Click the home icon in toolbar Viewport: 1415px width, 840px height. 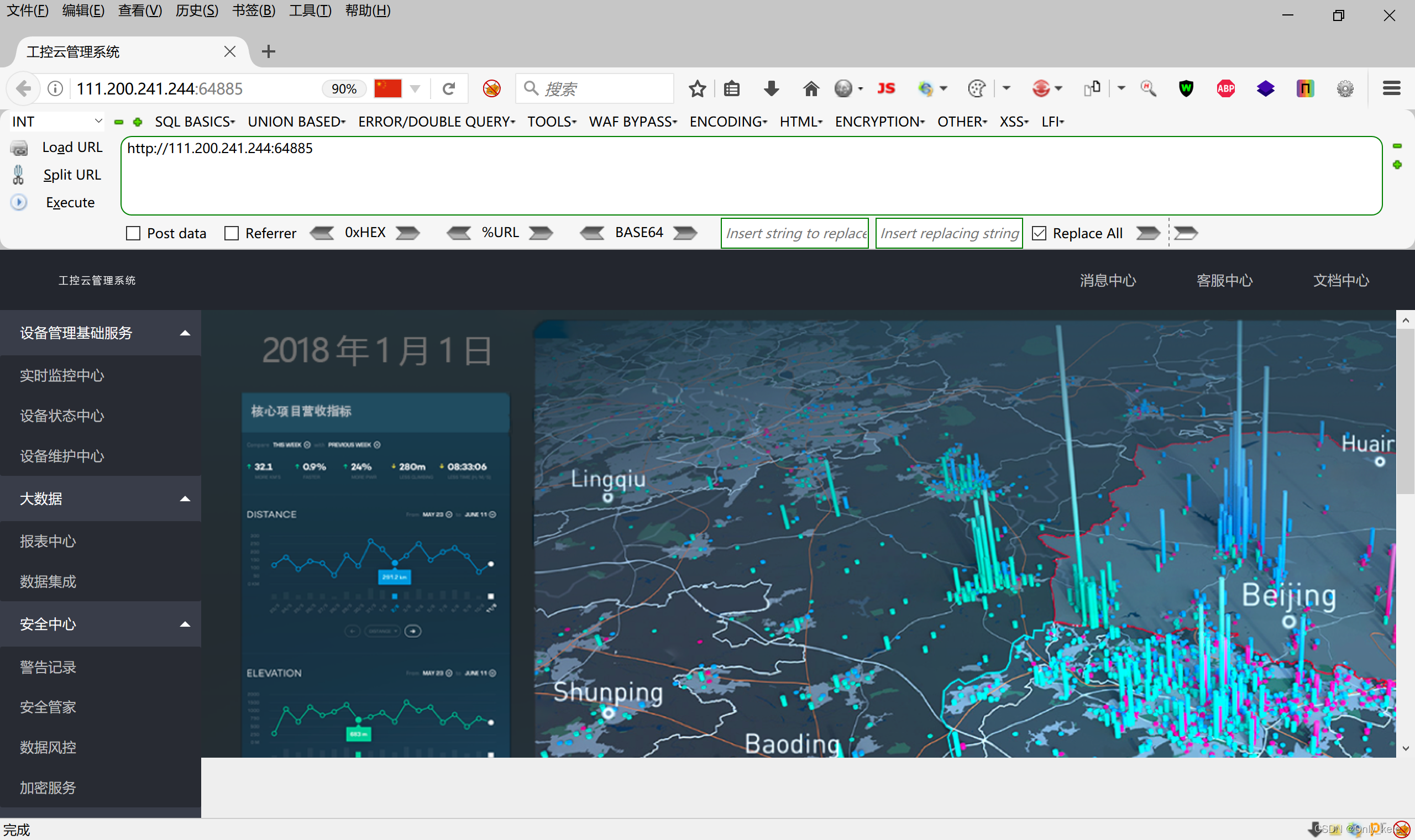coord(810,89)
